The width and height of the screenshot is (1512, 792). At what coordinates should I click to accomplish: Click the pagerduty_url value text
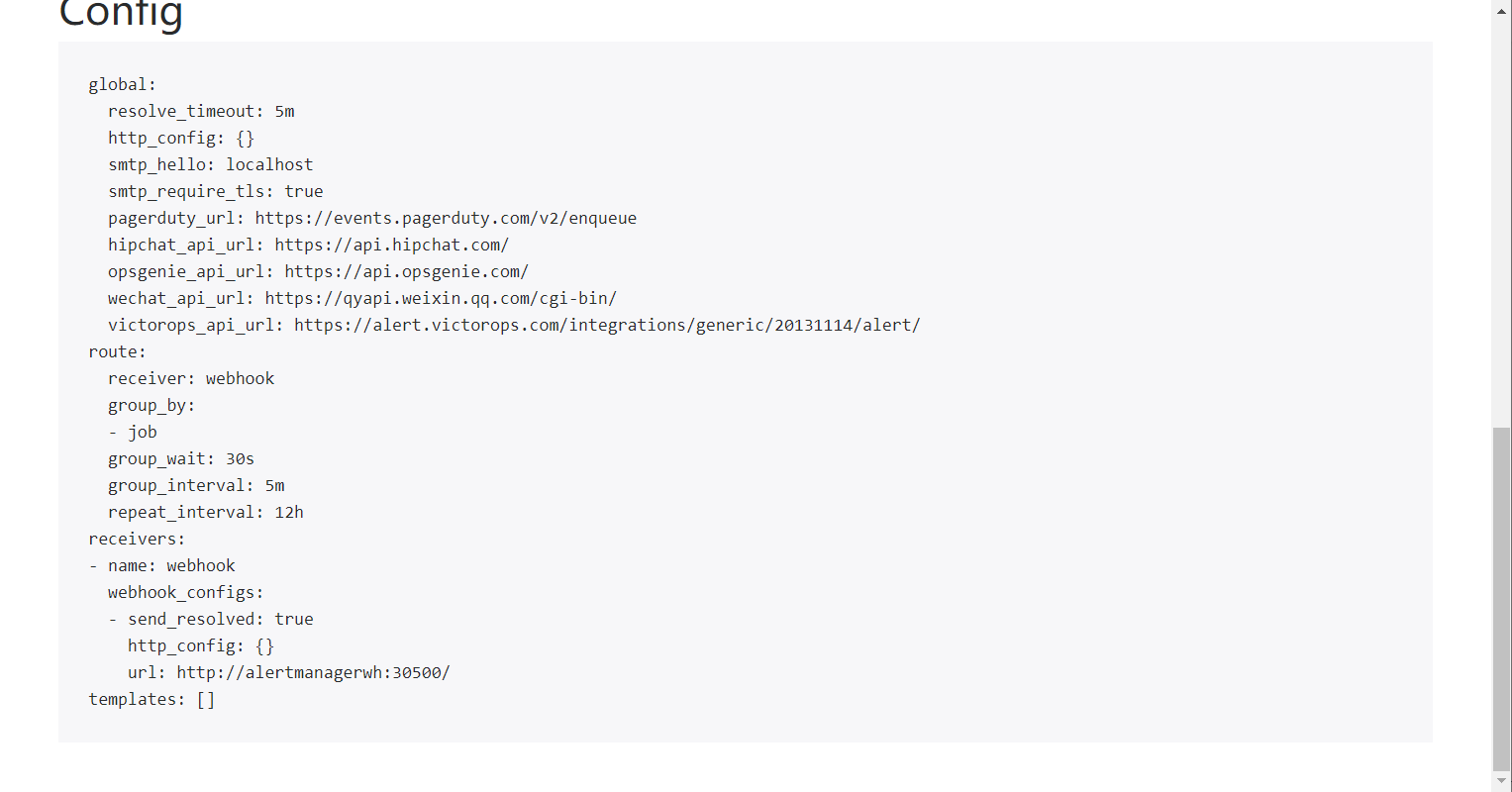[446, 218]
